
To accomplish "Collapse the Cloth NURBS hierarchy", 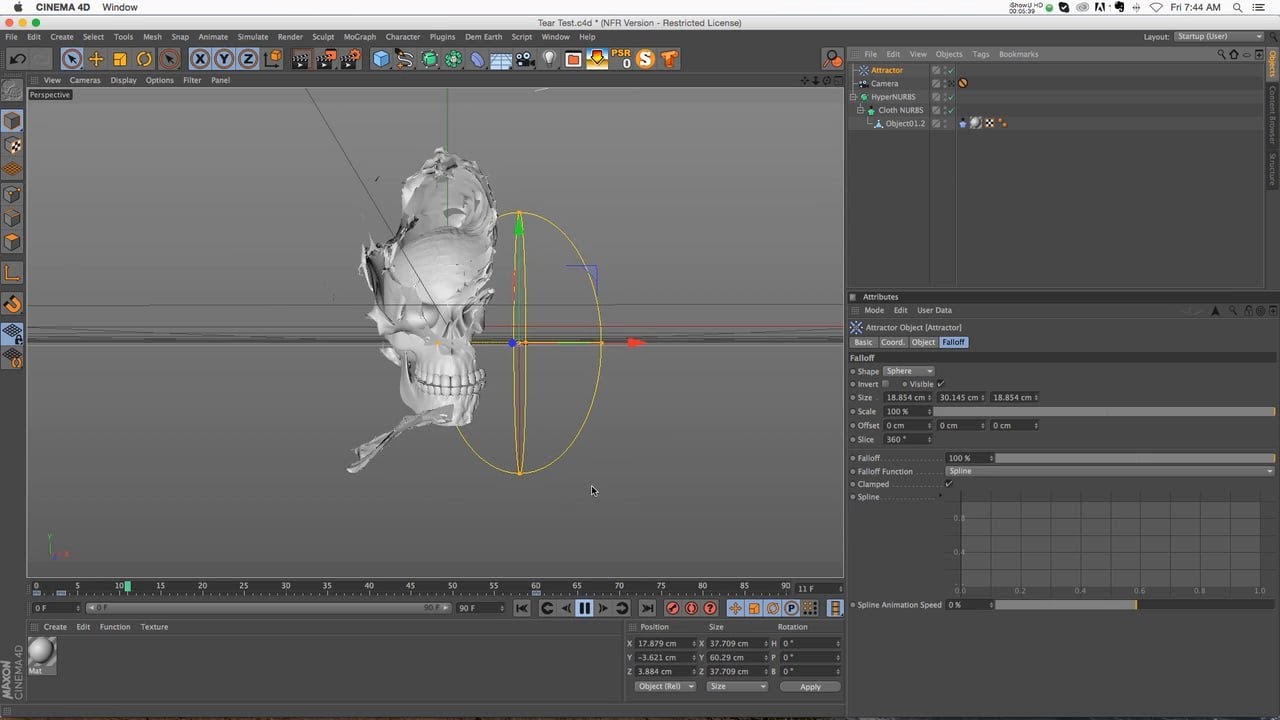I will coord(861,110).
